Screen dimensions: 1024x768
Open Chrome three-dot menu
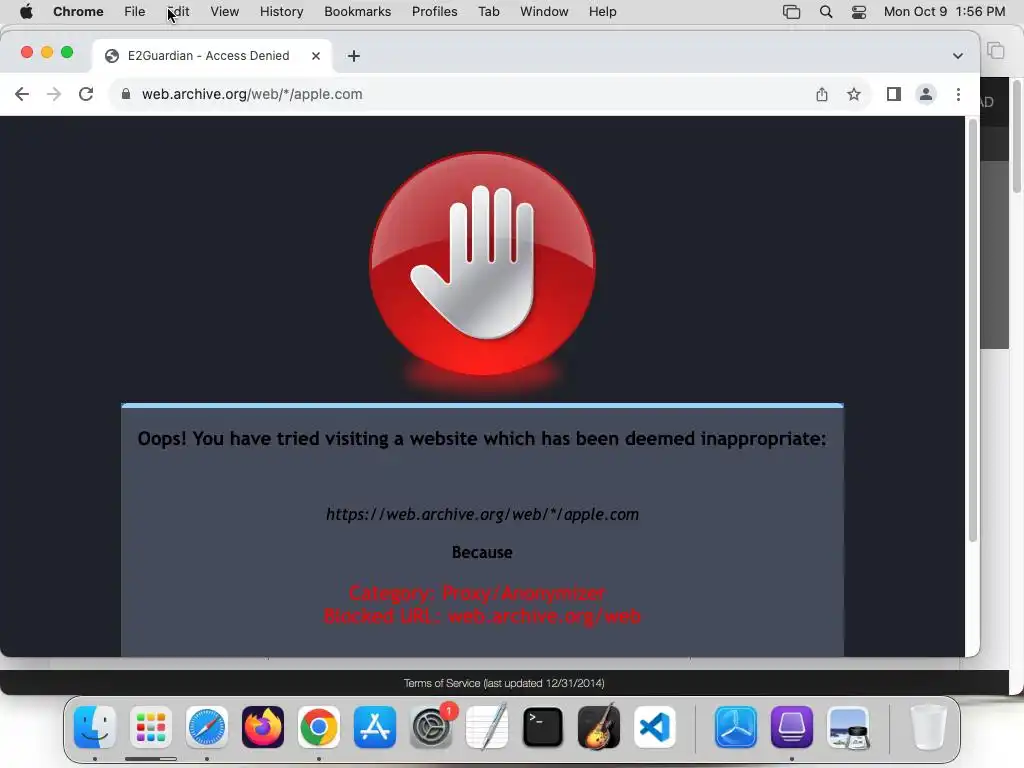pyautogui.click(x=958, y=94)
